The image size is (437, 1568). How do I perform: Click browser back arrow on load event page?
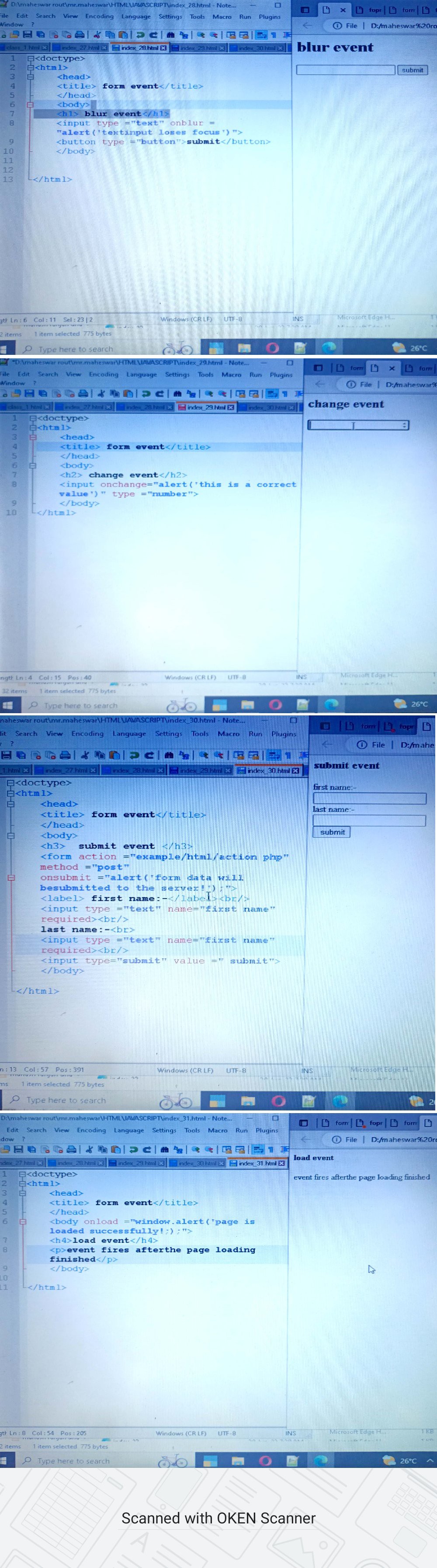coord(306,1139)
